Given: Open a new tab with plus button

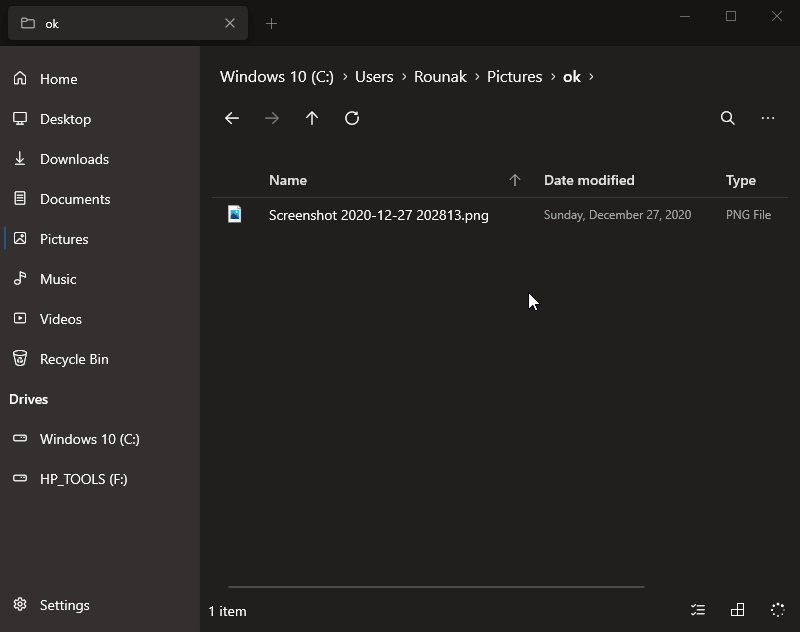Looking at the screenshot, I should (x=271, y=23).
